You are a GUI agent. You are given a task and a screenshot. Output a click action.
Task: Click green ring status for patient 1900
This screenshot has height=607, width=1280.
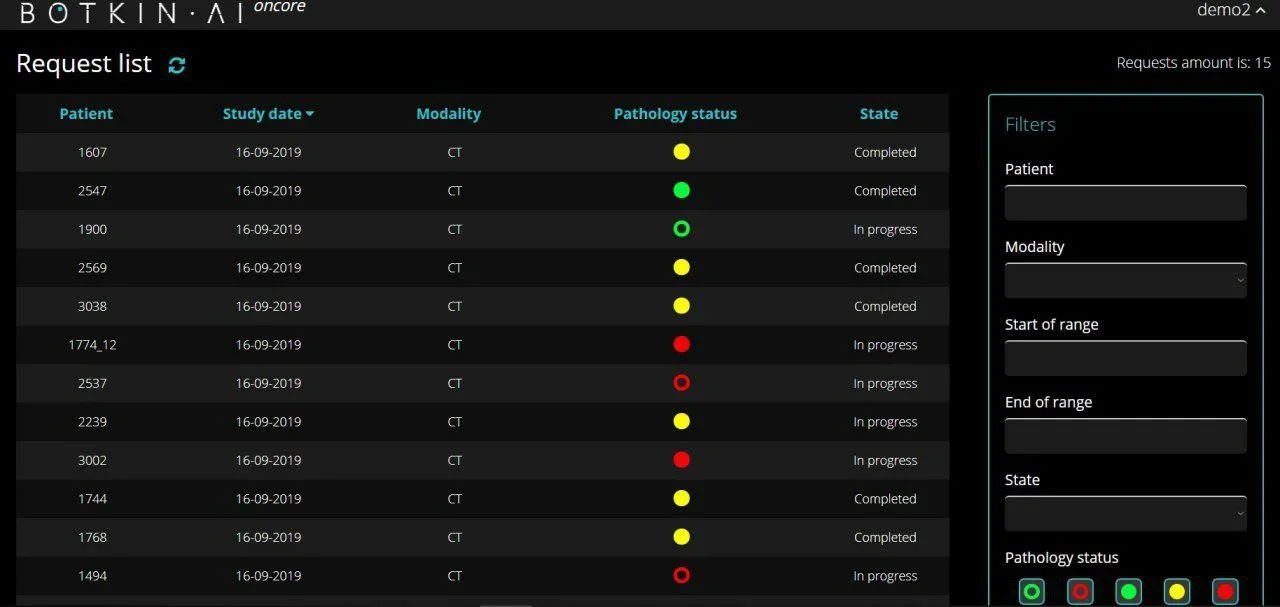(x=681, y=229)
